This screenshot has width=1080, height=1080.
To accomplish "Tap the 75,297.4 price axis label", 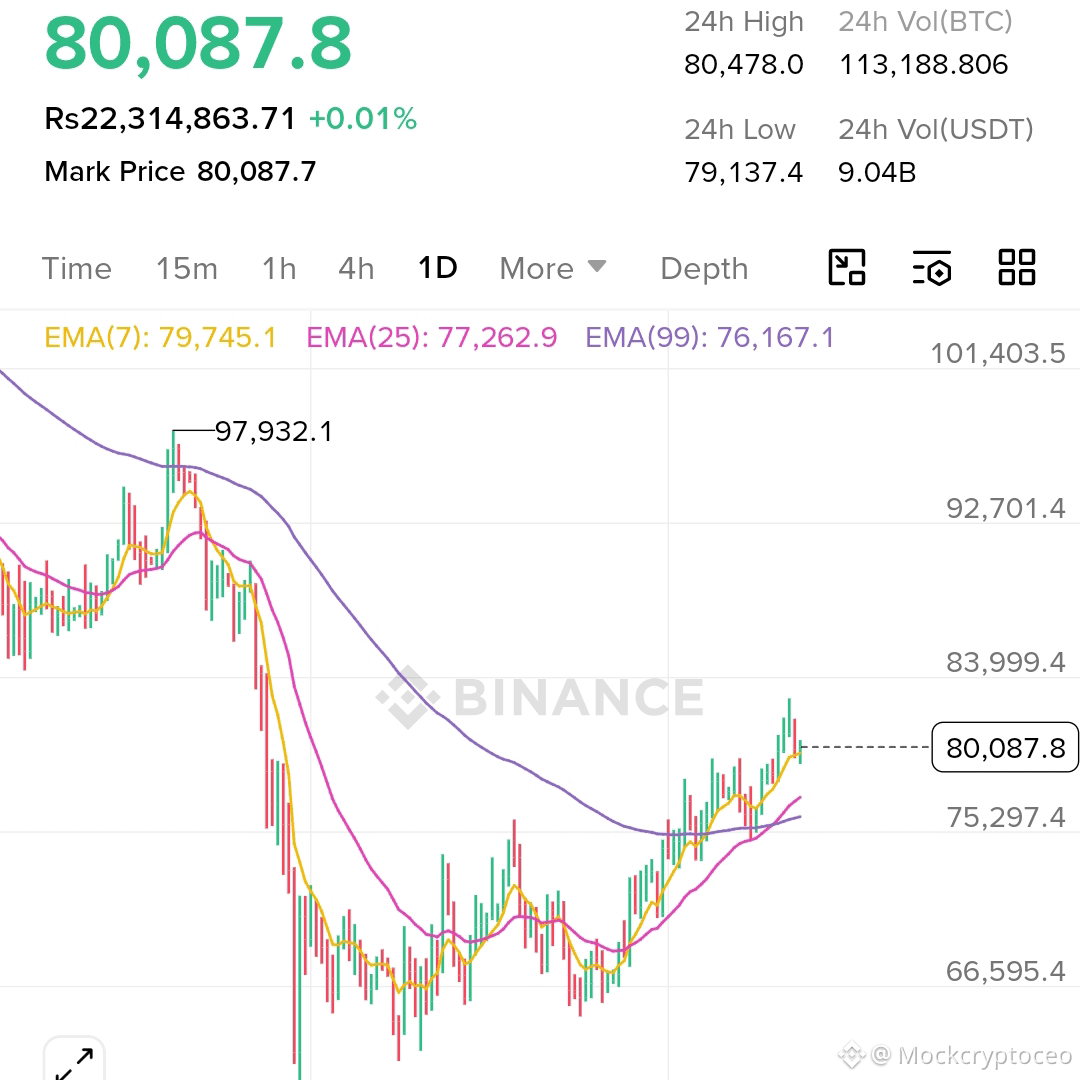I will point(1006,817).
